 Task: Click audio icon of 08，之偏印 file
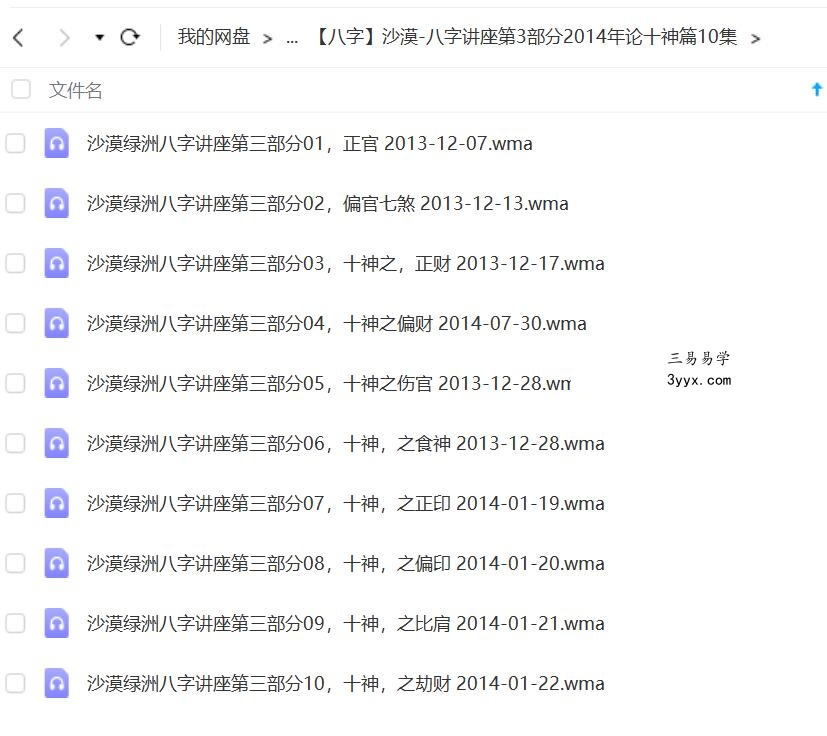tap(56, 563)
